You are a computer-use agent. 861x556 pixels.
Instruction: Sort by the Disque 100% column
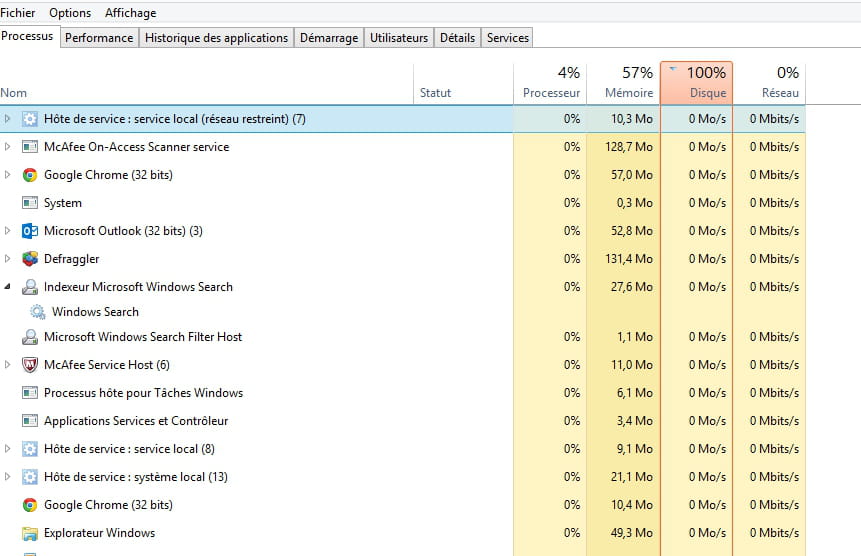pos(696,83)
